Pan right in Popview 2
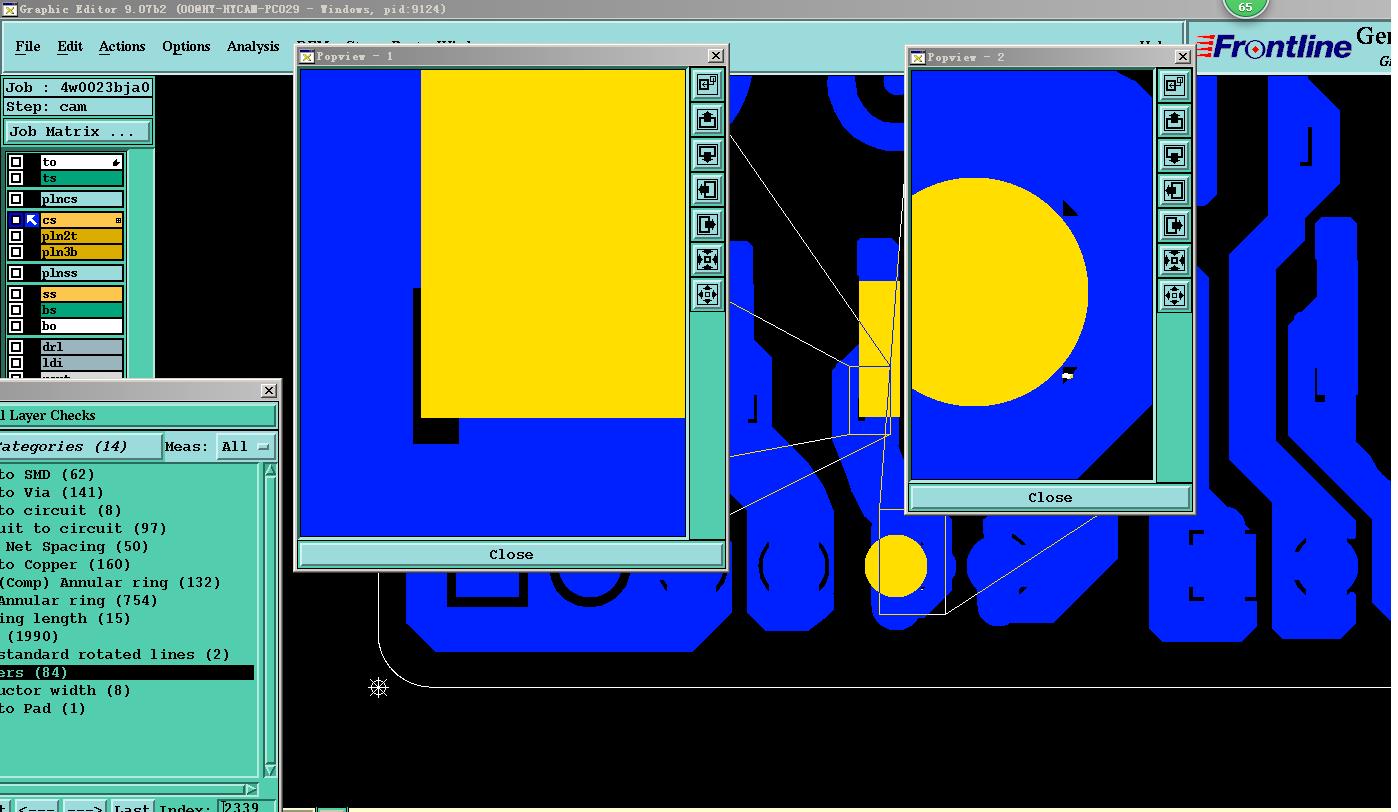1398x812 pixels. point(1174,226)
